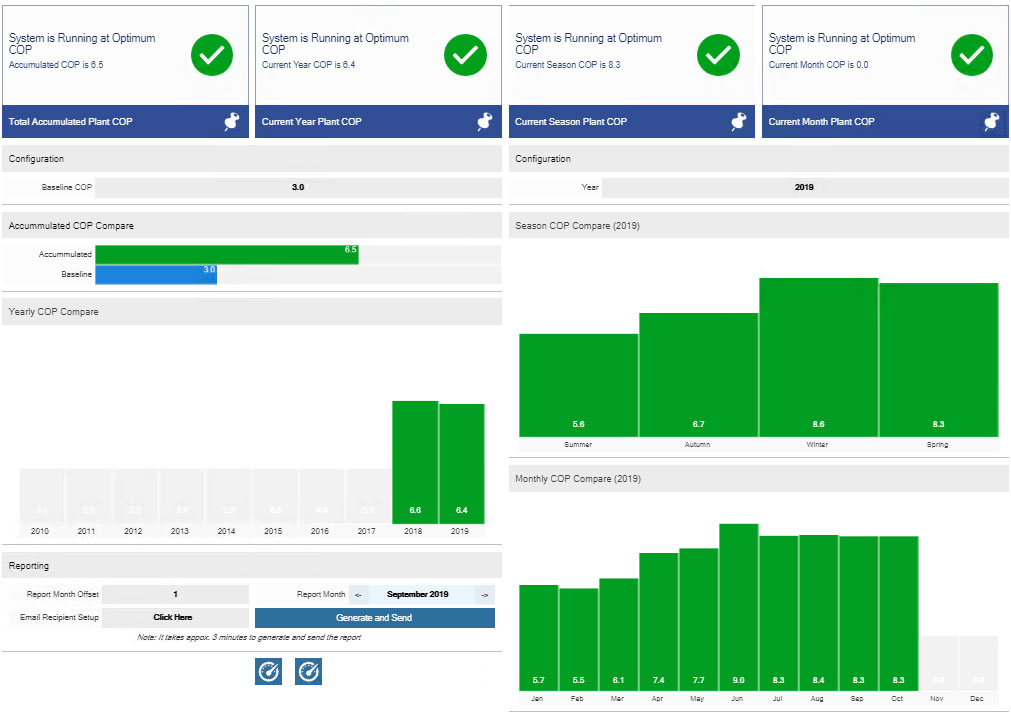Click the blue Baseline 3.0 bar
This screenshot has width=1011, height=717.
click(155, 275)
